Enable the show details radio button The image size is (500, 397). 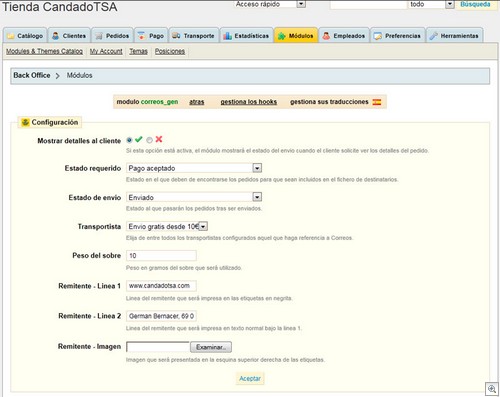(x=129, y=140)
